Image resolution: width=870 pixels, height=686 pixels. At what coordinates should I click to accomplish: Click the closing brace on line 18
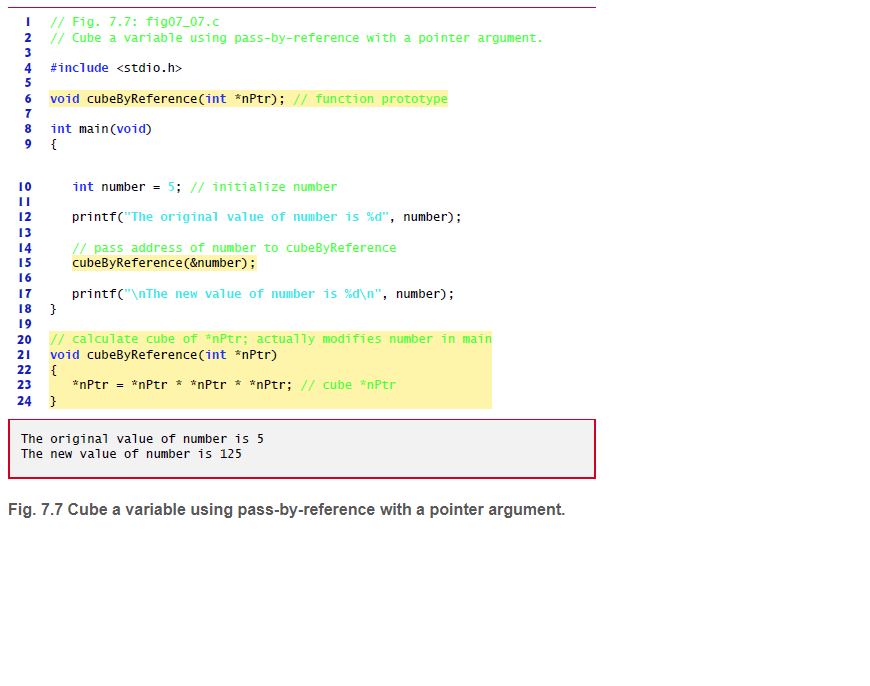(53, 309)
